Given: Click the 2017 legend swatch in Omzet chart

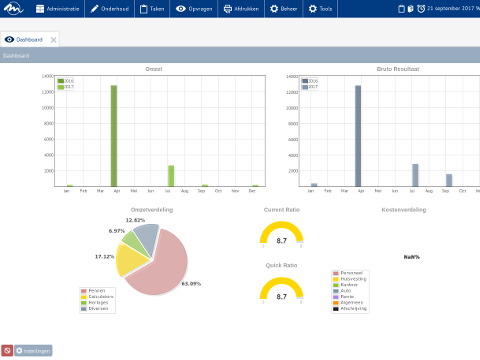Looking at the screenshot, I should [61, 87].
